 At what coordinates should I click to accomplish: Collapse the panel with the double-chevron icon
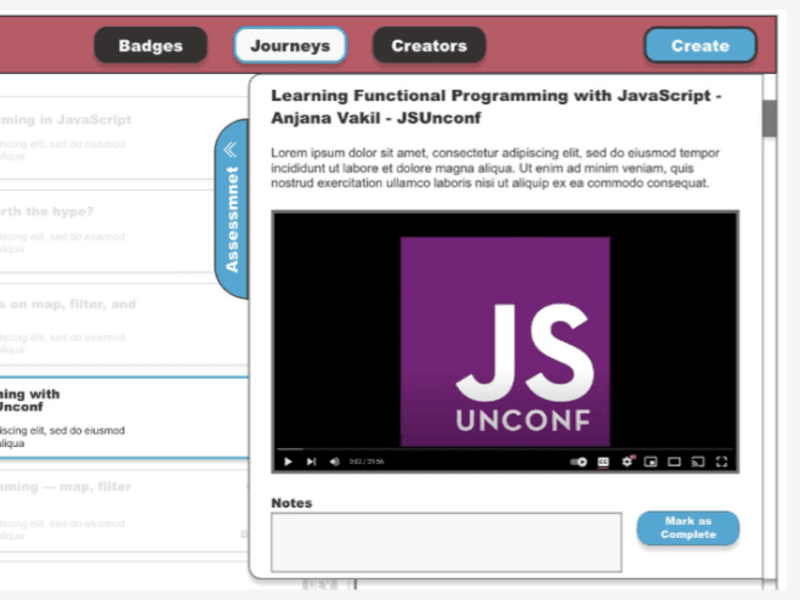(230, 149)
